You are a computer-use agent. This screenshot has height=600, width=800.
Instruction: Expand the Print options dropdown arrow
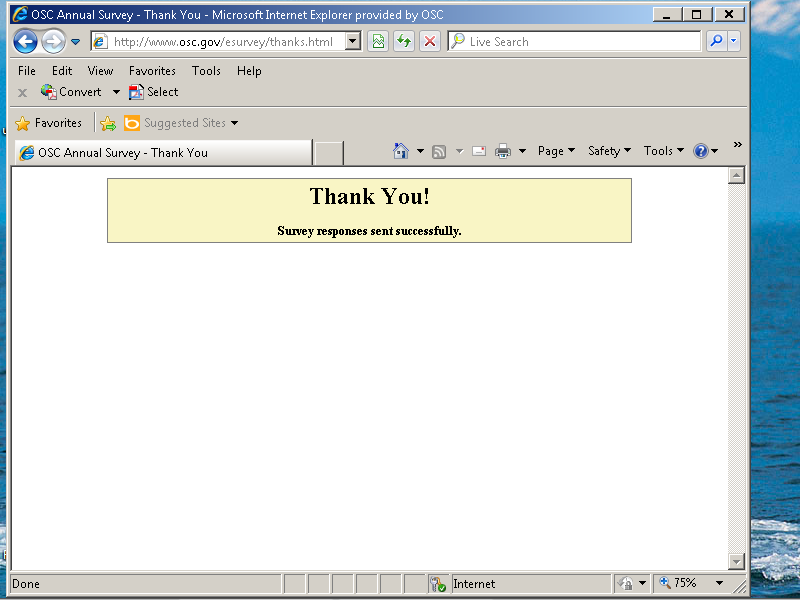pyautogui.click(x=522, y=151)
